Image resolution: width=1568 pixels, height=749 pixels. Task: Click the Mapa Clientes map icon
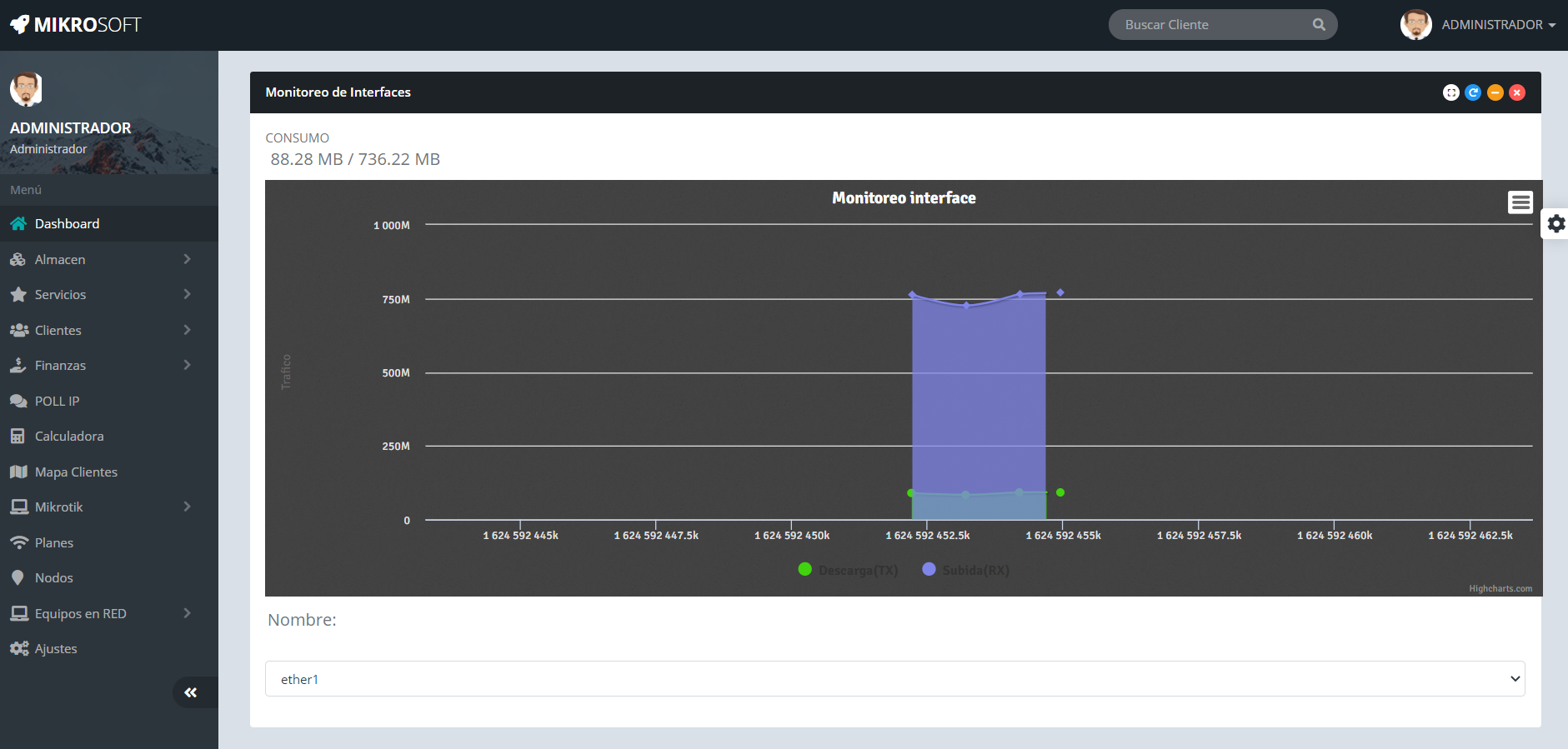18,472
